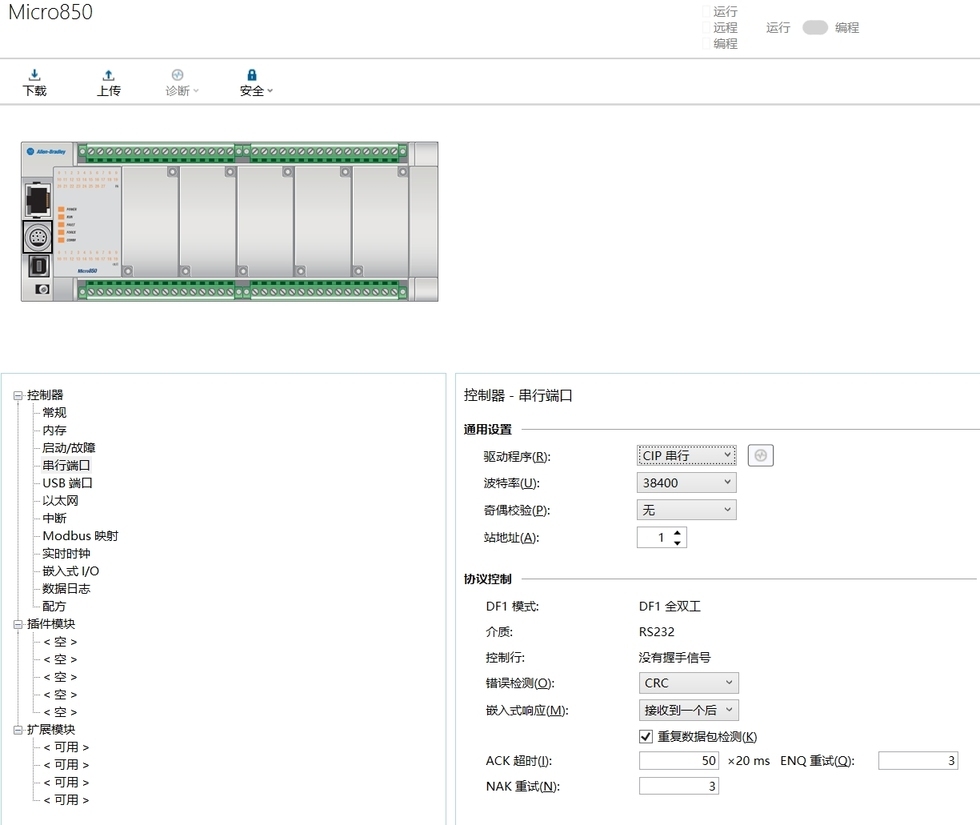Click the 协议控制 section header

point(488,579)
